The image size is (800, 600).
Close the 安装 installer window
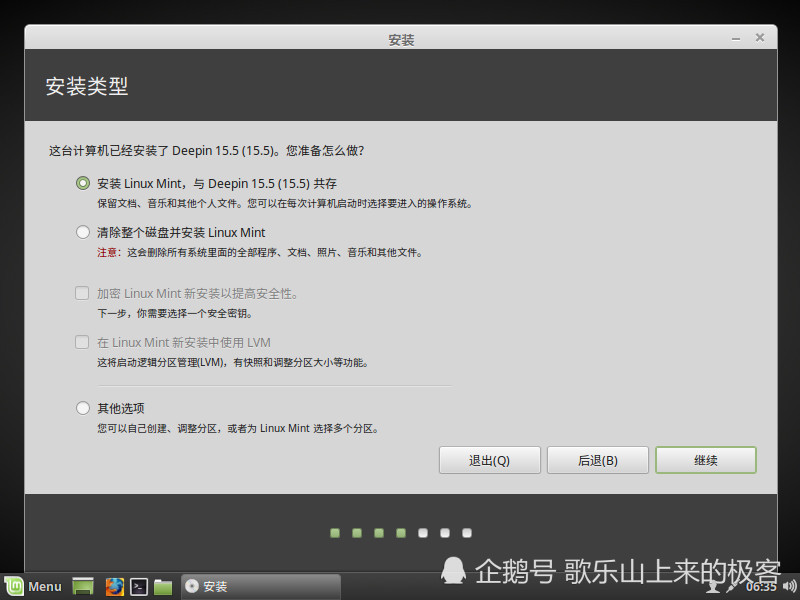pos(760,38)
